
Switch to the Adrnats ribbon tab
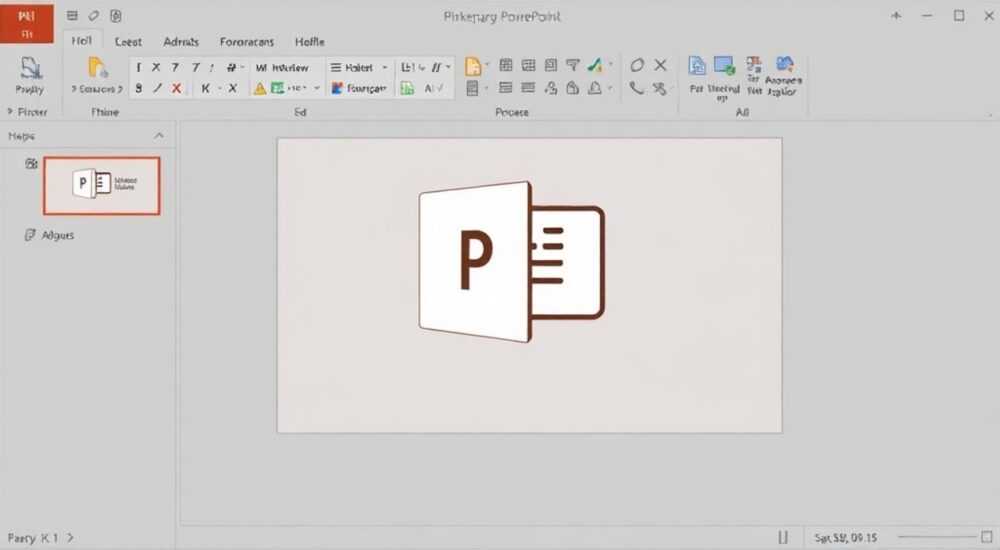[181, 42]
